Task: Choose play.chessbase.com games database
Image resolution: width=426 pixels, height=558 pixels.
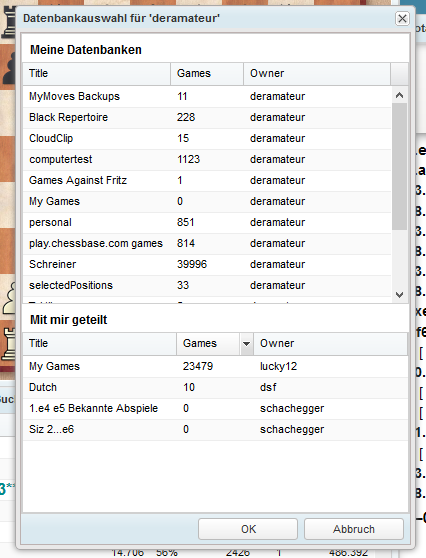Action: point(207,243)
